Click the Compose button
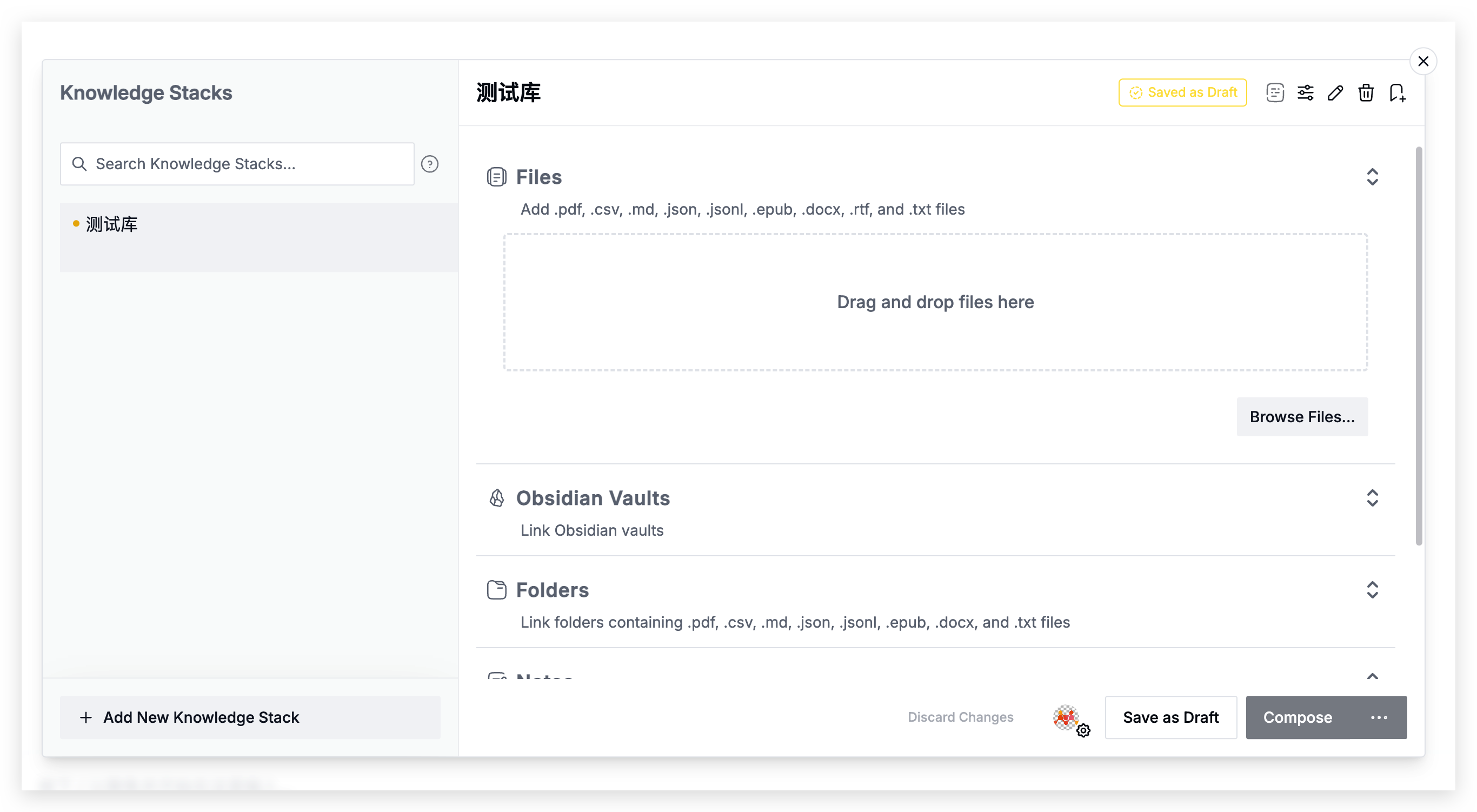Image resolution: width=1477 pixels, height=812 pixels. (1298, 717)
